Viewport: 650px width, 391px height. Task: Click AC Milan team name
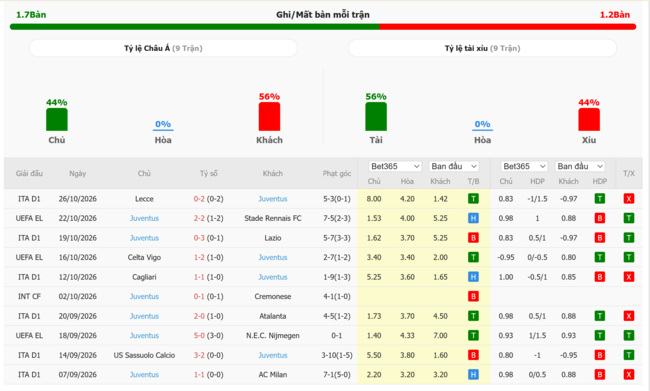click(x=273, y=374)
